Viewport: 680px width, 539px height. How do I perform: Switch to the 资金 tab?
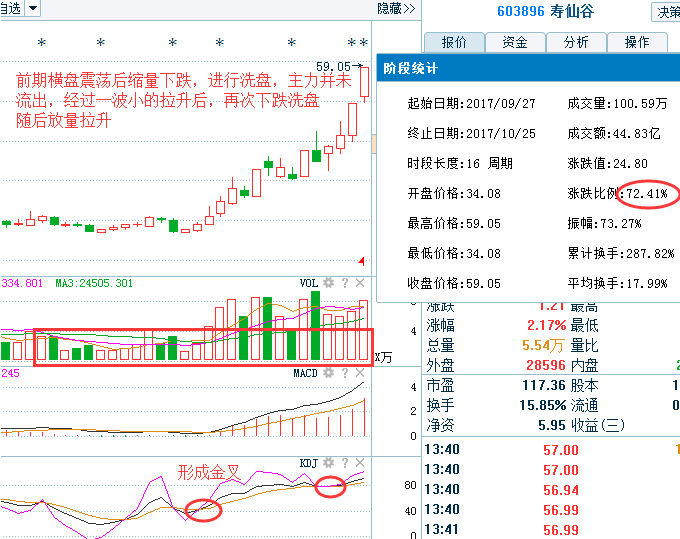[515, 42]
